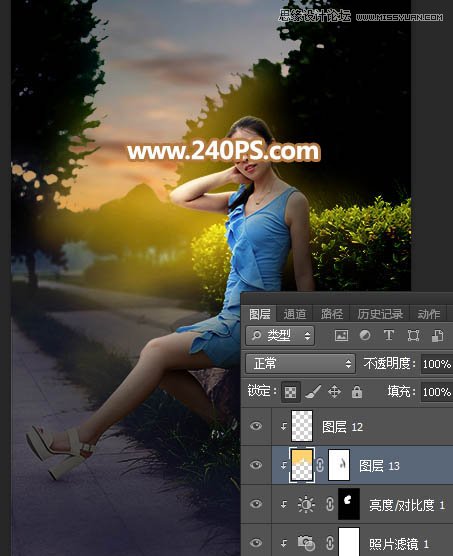
Task: Select the layer named 图层 13
Action: [x=379, y=466]
